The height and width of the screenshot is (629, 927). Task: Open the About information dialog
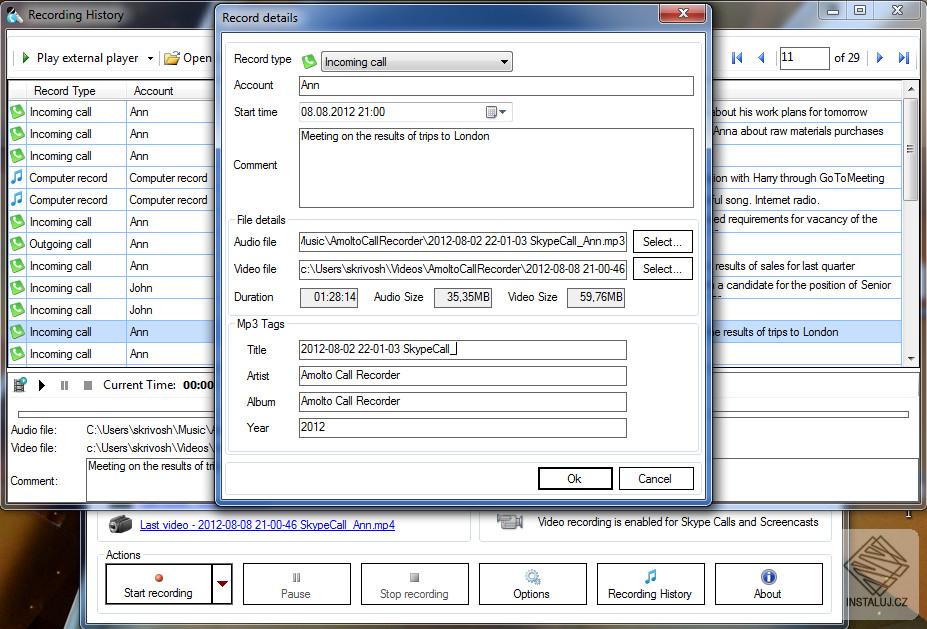tap(769, 584)
